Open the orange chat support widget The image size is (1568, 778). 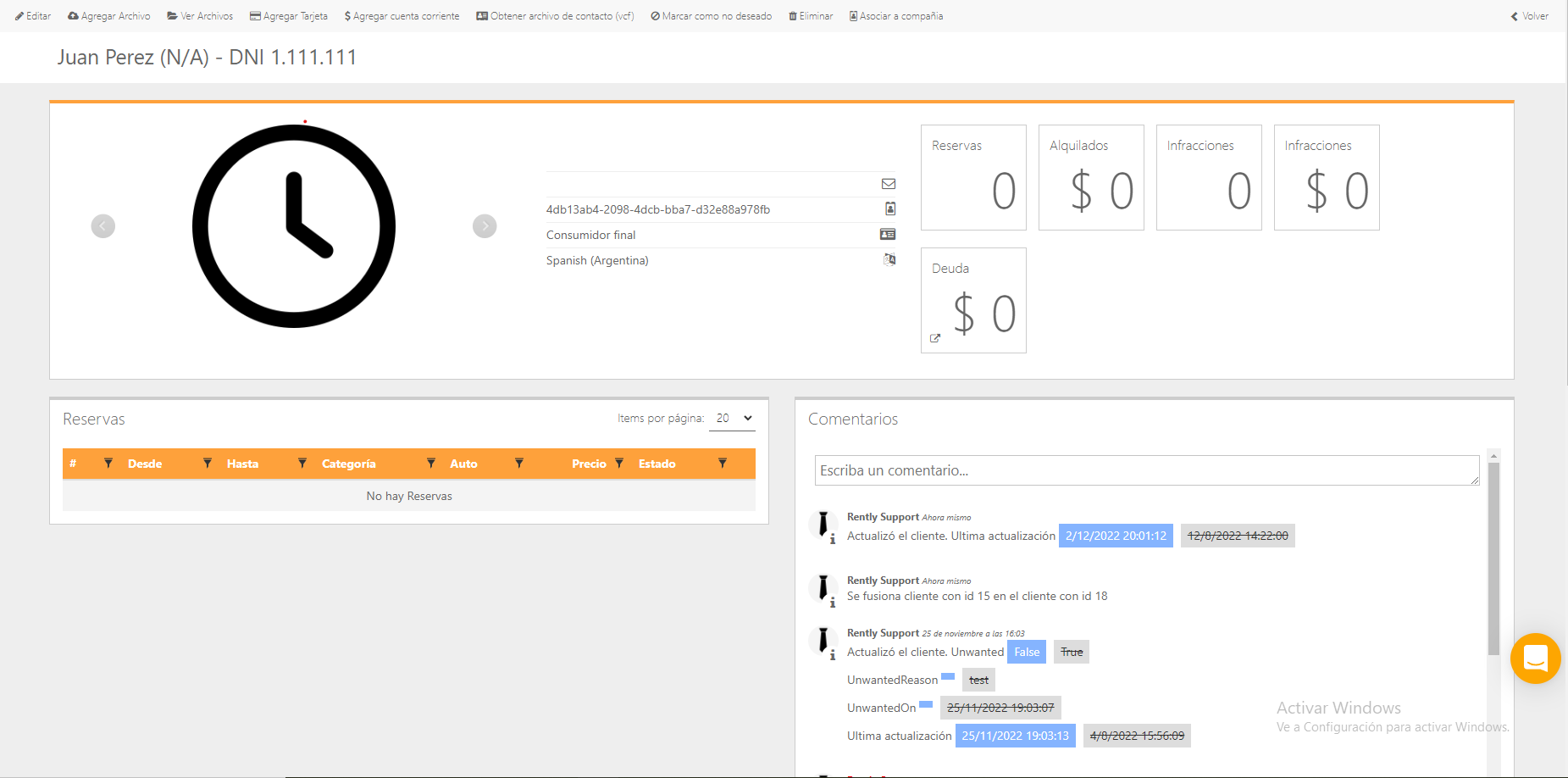(1535, 658)
